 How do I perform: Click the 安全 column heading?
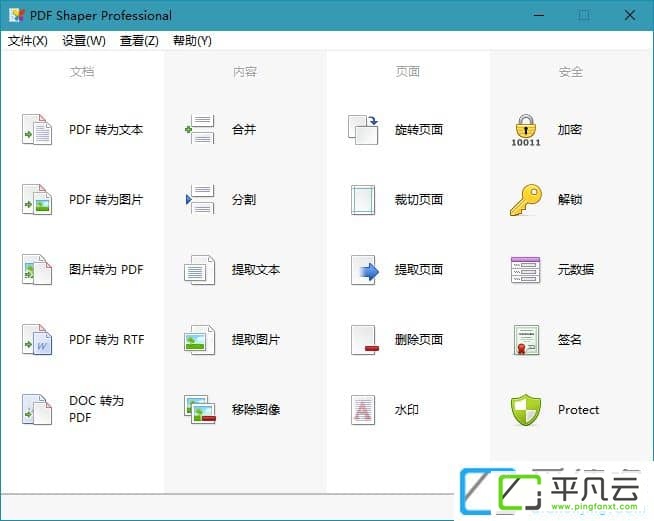571,72
